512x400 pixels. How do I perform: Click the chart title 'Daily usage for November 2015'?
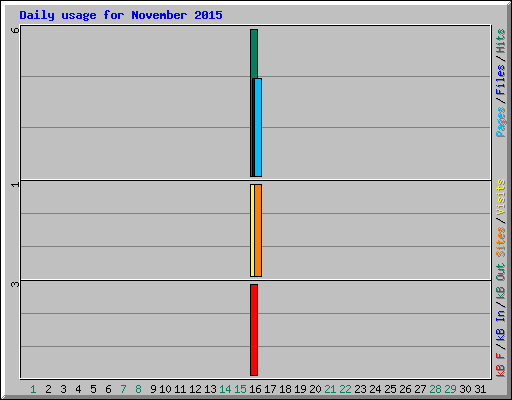[121, 15]
